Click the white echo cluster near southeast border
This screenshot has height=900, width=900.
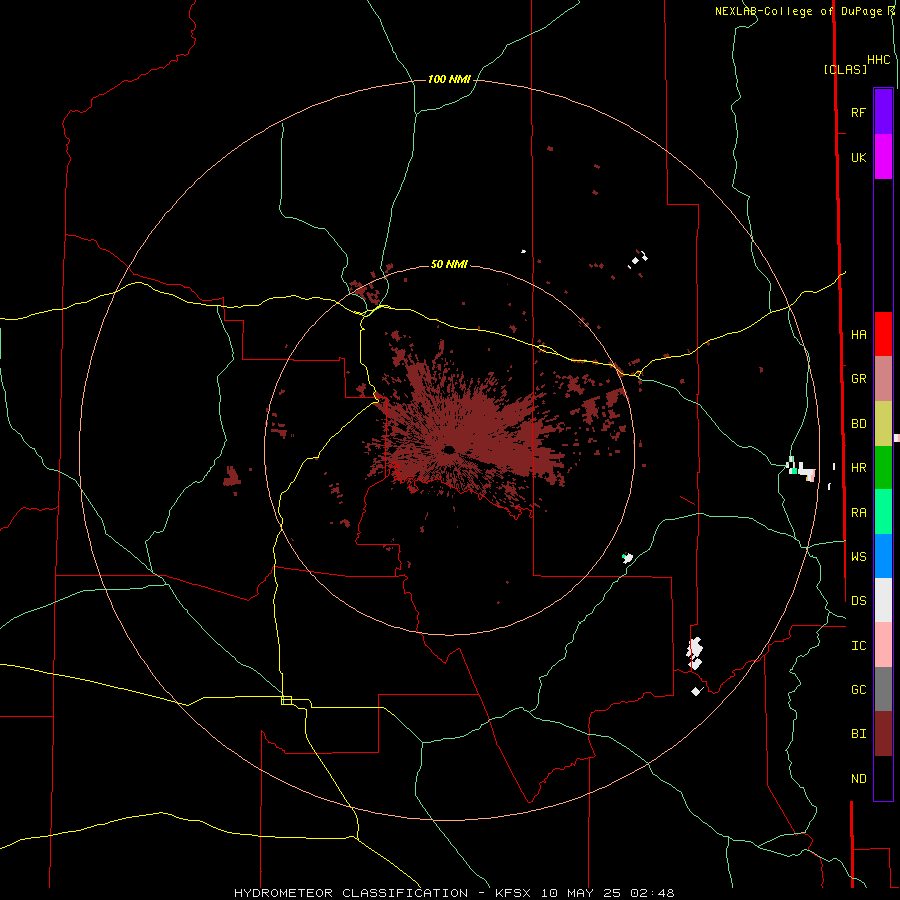tap(695, 653)
